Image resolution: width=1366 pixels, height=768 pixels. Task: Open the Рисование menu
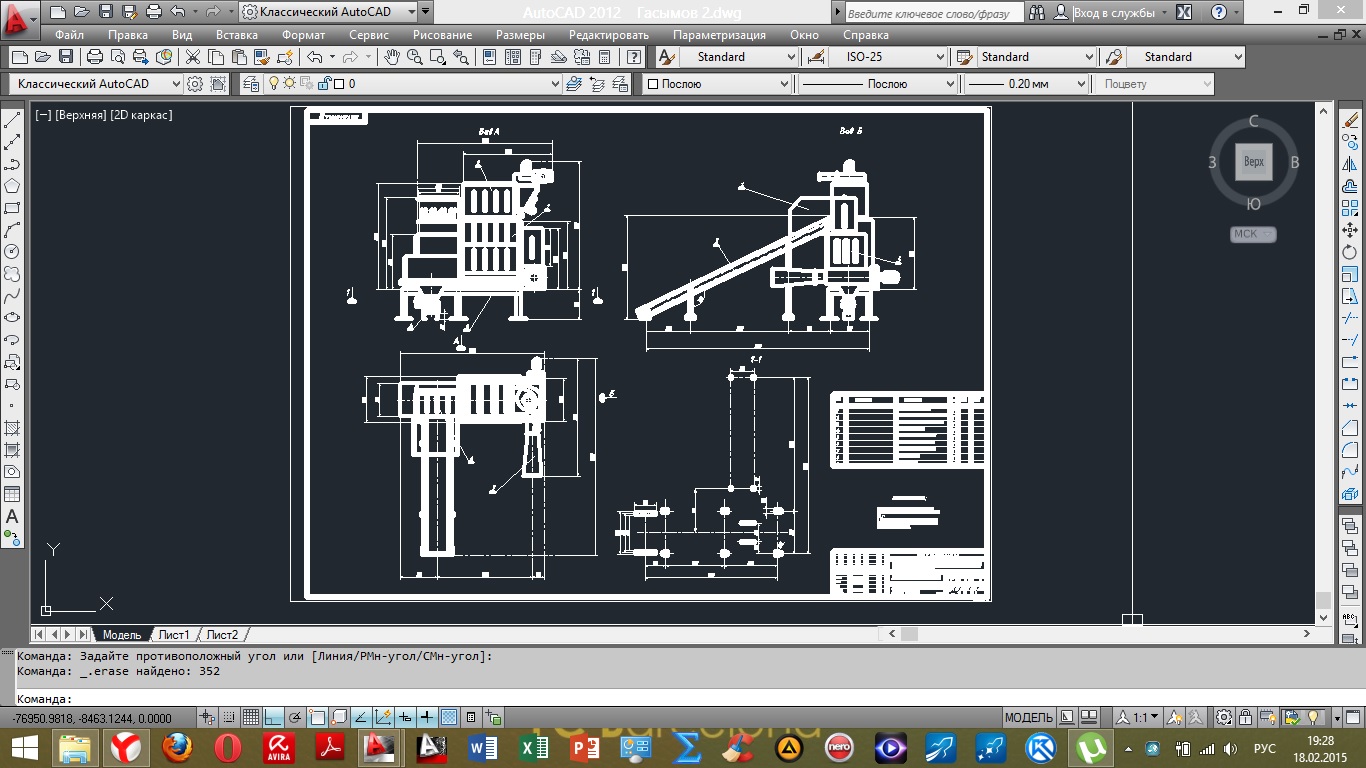[x=442, y=34]
